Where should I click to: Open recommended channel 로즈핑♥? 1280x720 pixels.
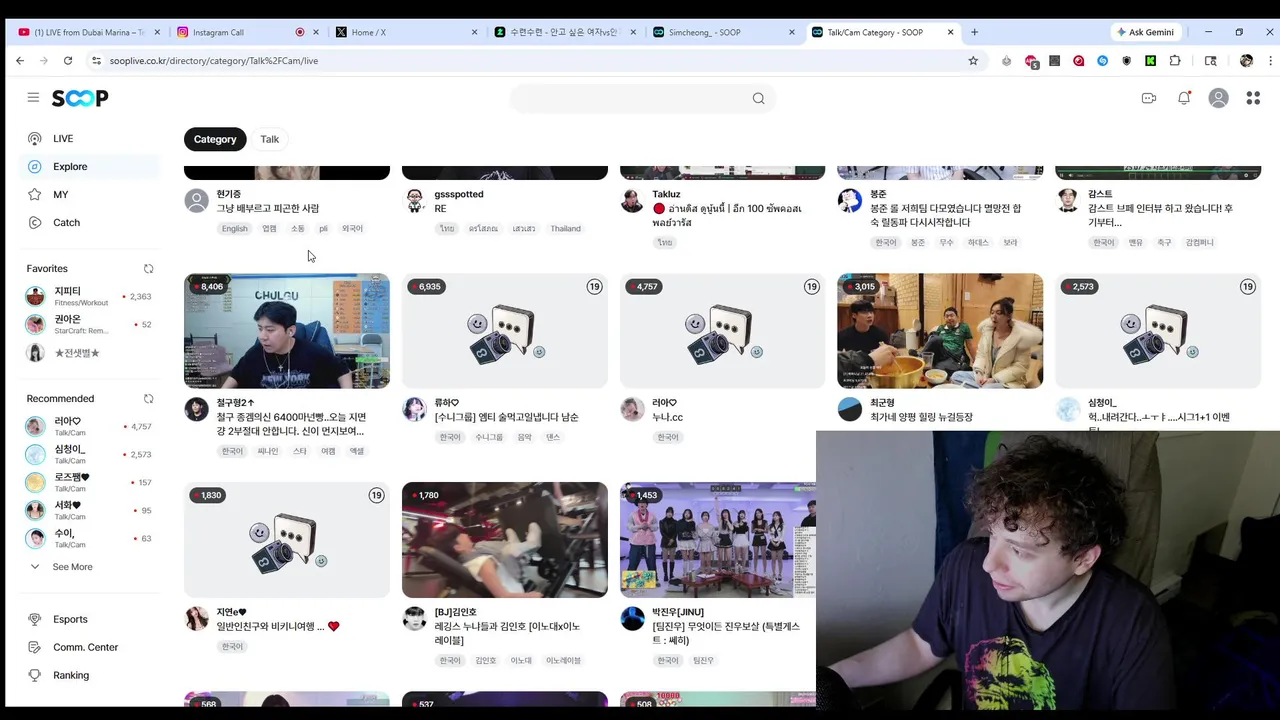coord(90,483)
